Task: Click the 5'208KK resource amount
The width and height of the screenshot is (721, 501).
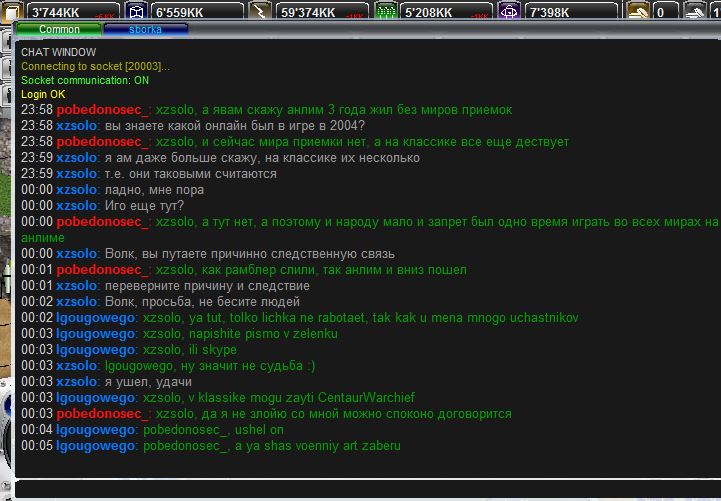Action: click(x=431, y=12)
